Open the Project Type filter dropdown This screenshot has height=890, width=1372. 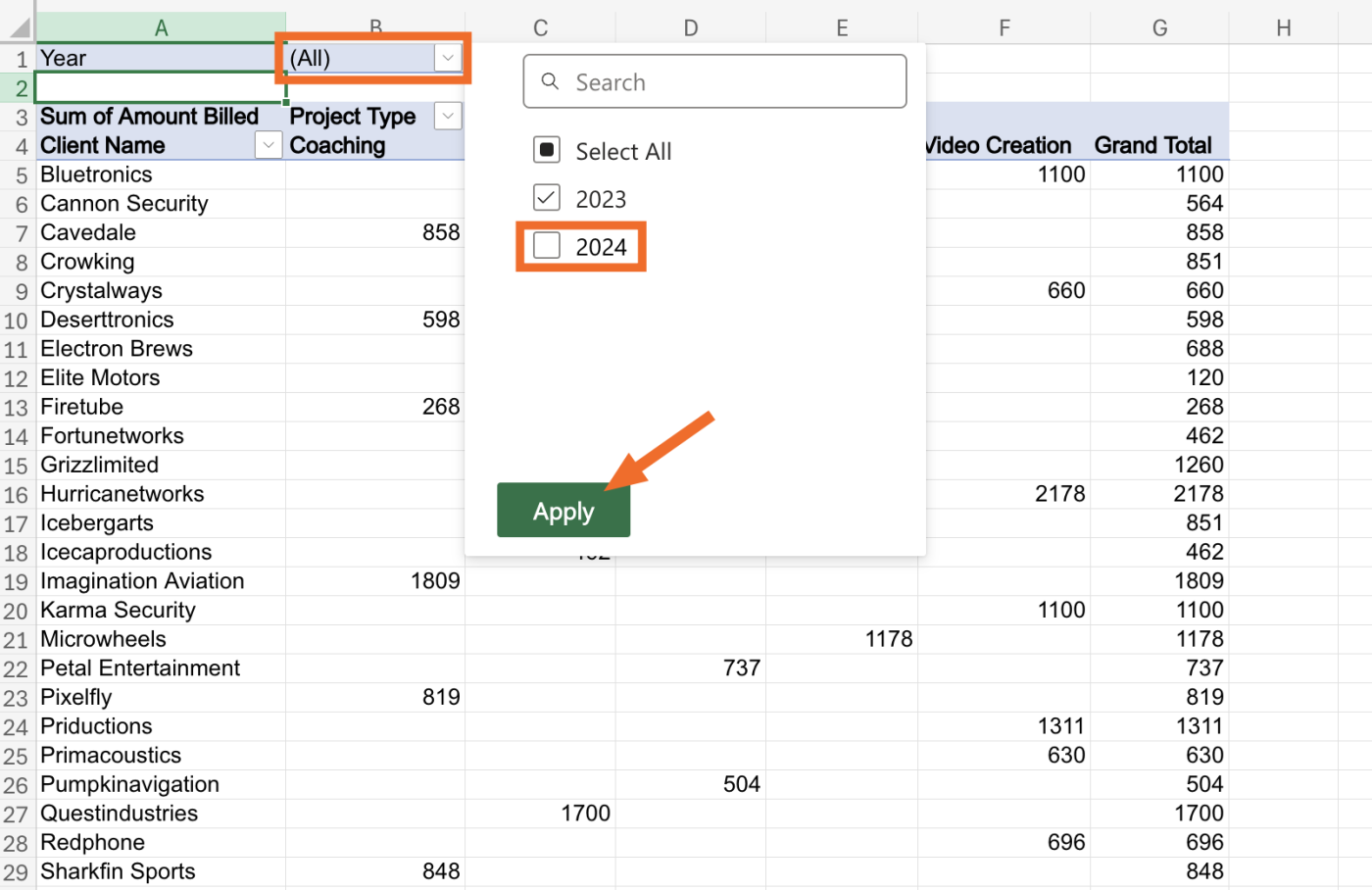[448, 116]
